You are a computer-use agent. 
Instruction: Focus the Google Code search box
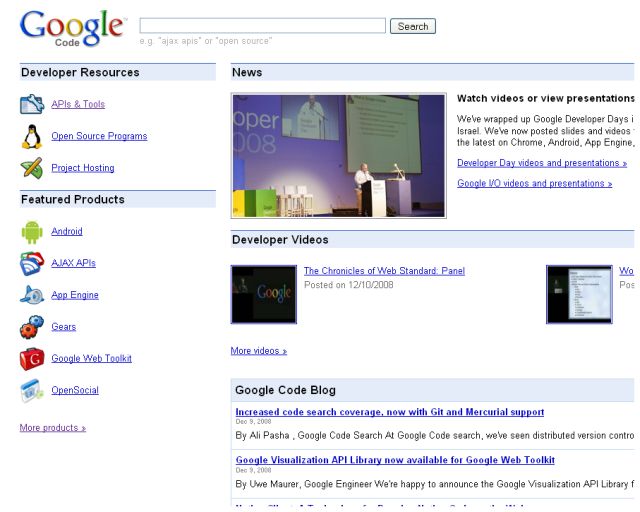point(262,26)
